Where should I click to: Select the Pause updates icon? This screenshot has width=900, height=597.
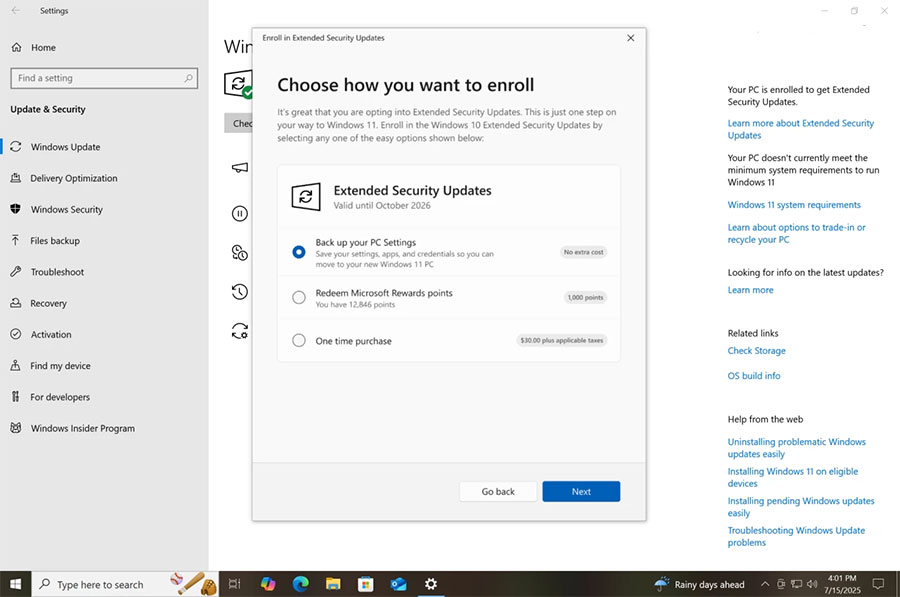[x=238, y=213]
